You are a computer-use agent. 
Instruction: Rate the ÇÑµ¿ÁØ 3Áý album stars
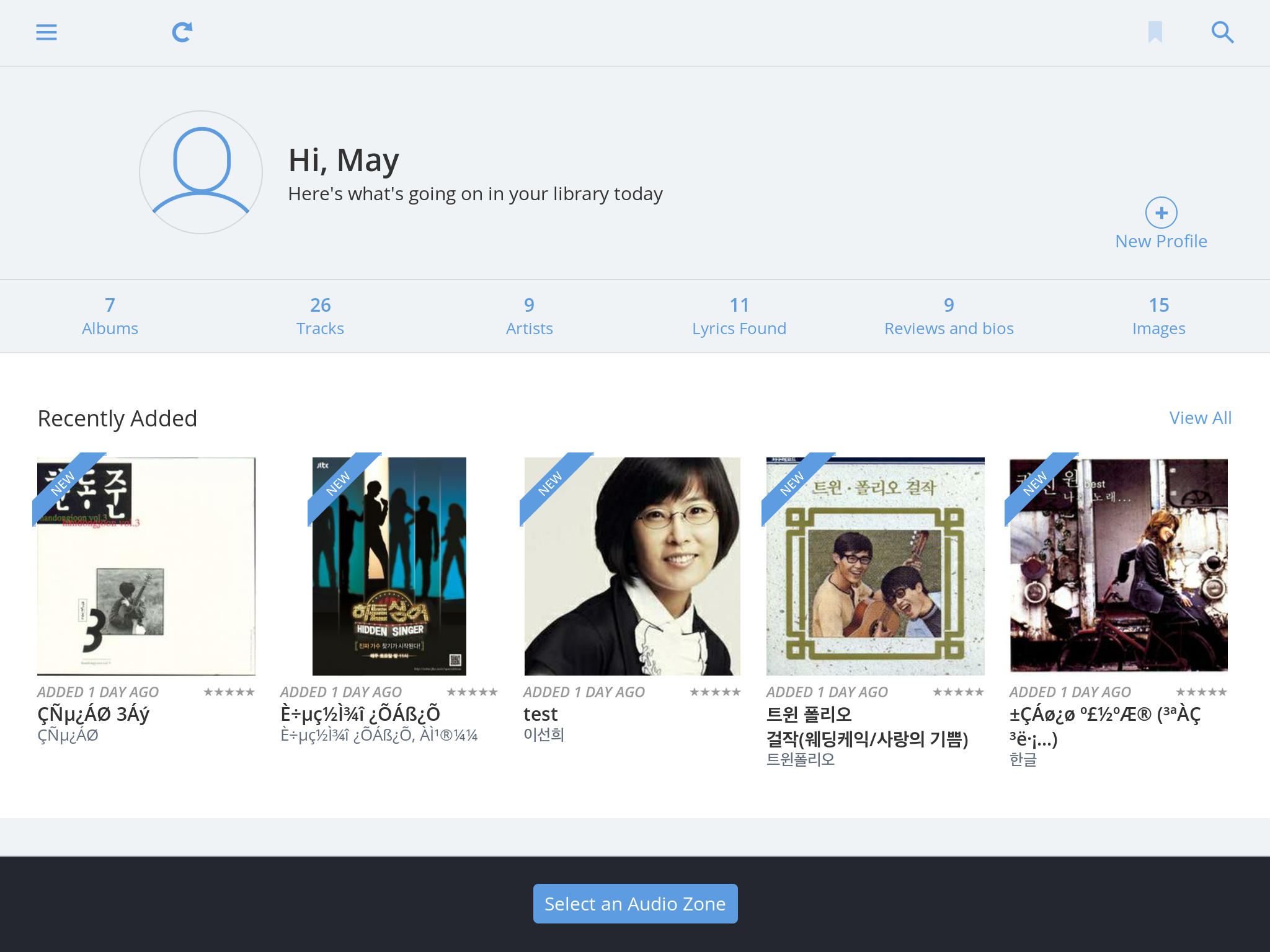[229, 692]
